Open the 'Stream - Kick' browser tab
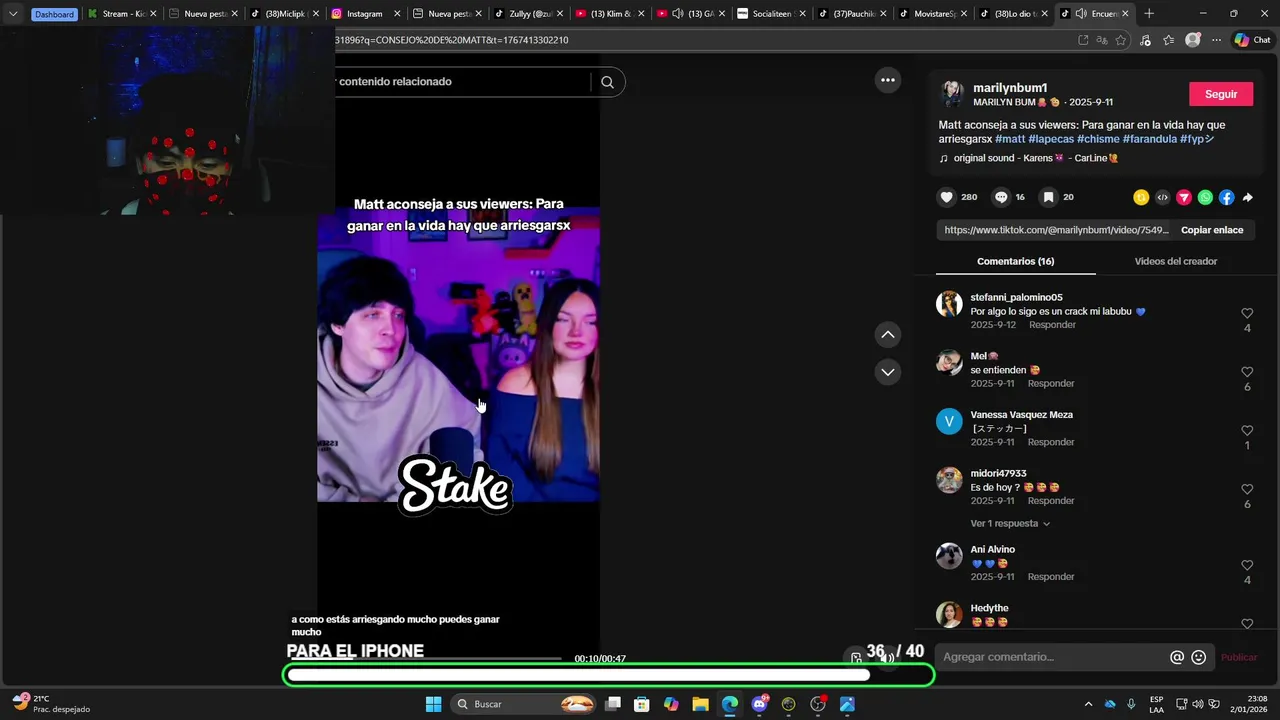The image size is (1280, 720). pyautogui.click(x=122, y=14)
